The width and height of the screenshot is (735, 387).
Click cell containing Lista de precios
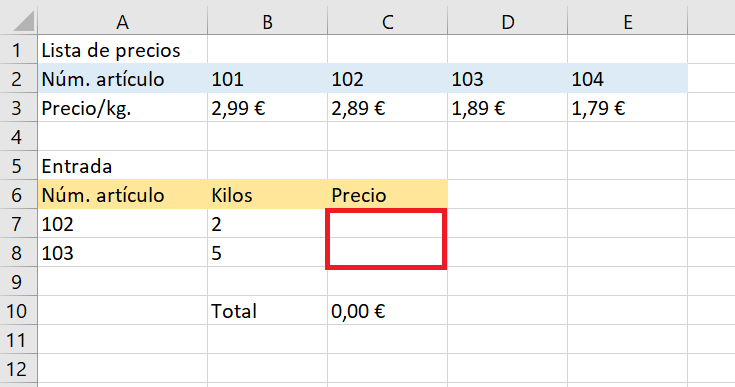point(122,50)
